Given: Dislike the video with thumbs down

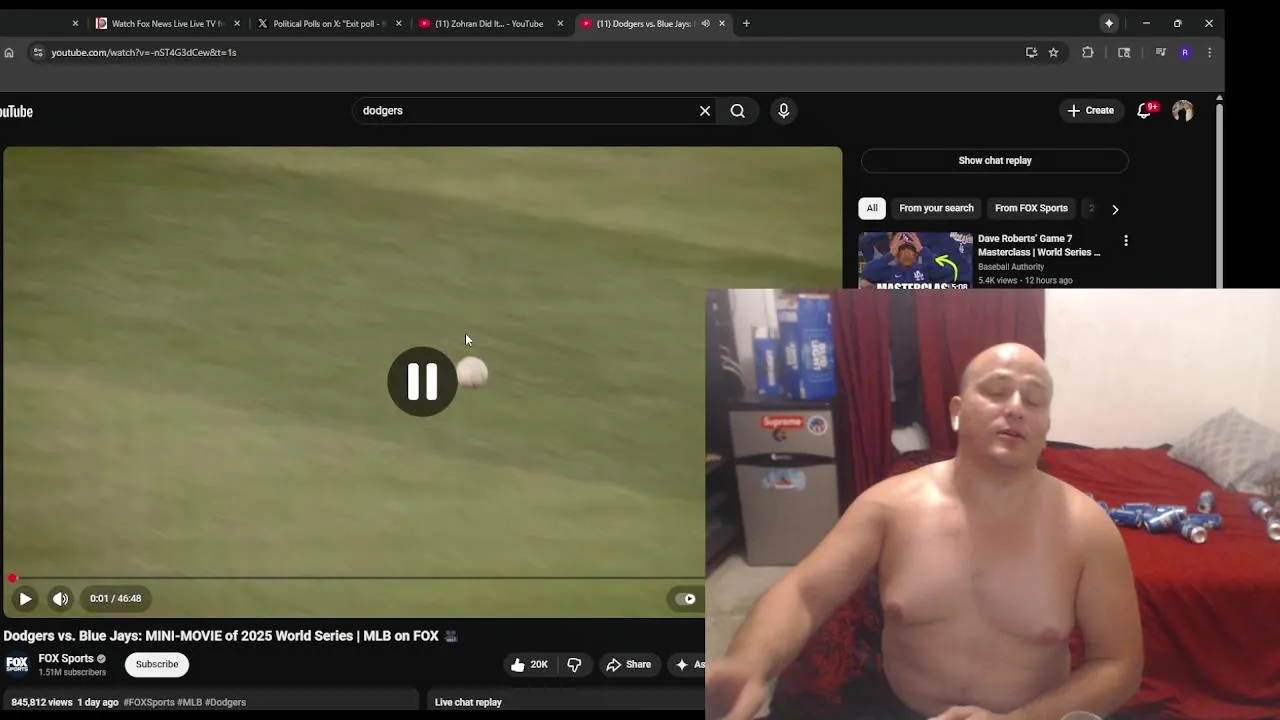Looking at the screenshot, I should coord(574,664).
